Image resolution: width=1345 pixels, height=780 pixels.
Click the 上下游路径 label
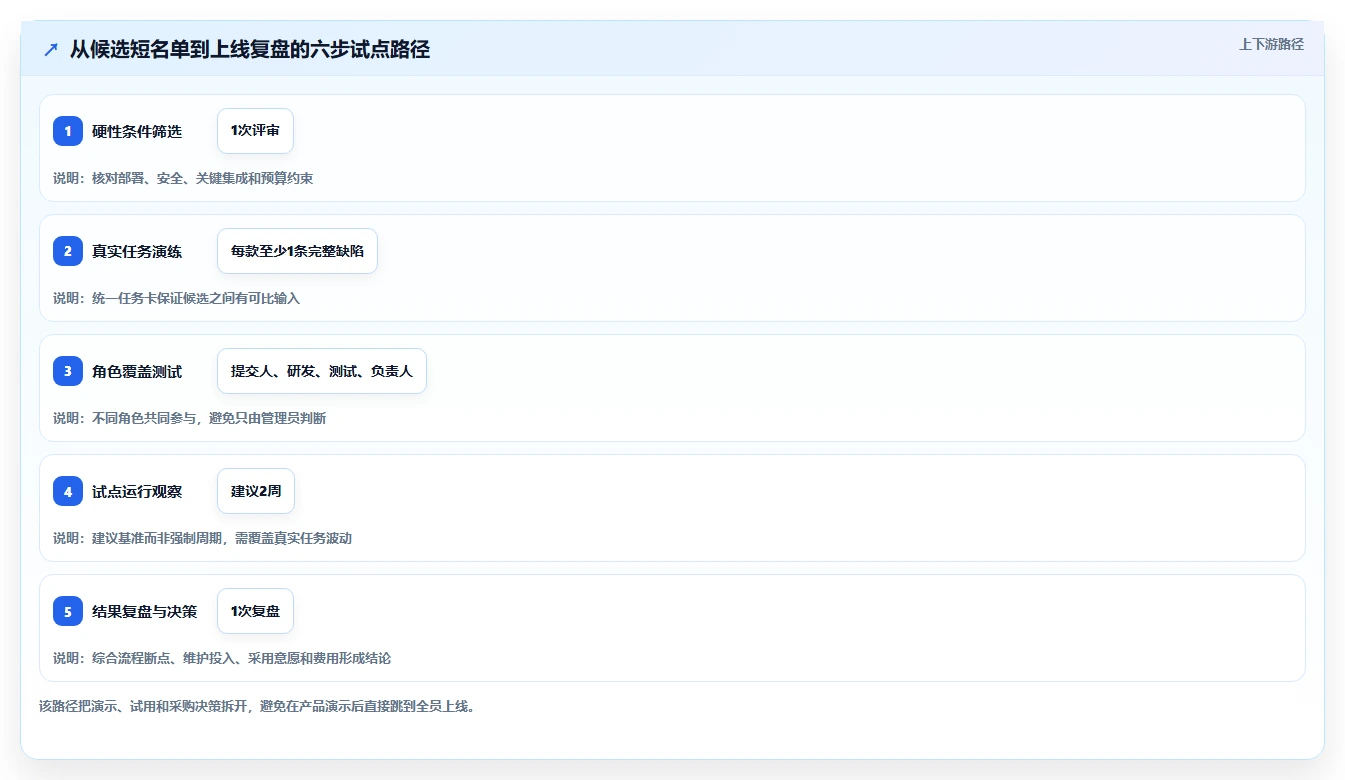click(x=1271, y=44)
